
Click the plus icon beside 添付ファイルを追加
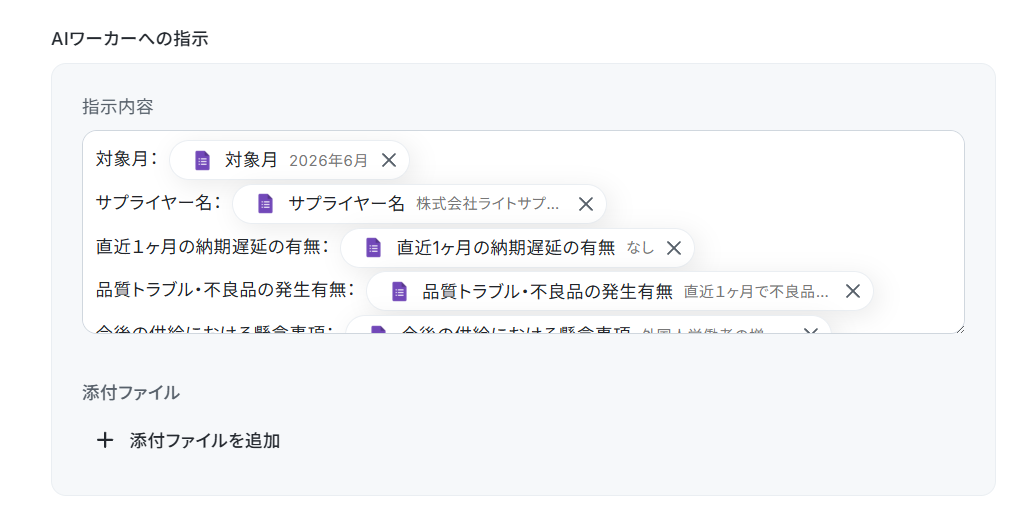[105, 440]
